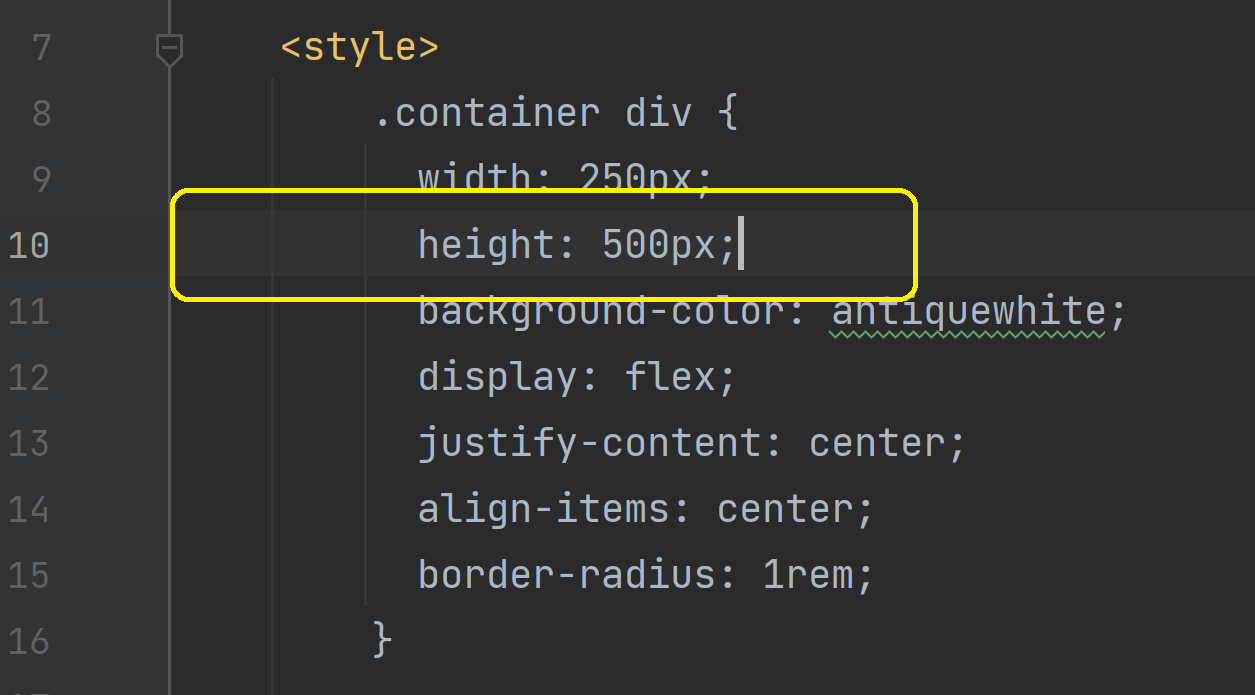Click line number 13 in gutter

click(29, 443)
